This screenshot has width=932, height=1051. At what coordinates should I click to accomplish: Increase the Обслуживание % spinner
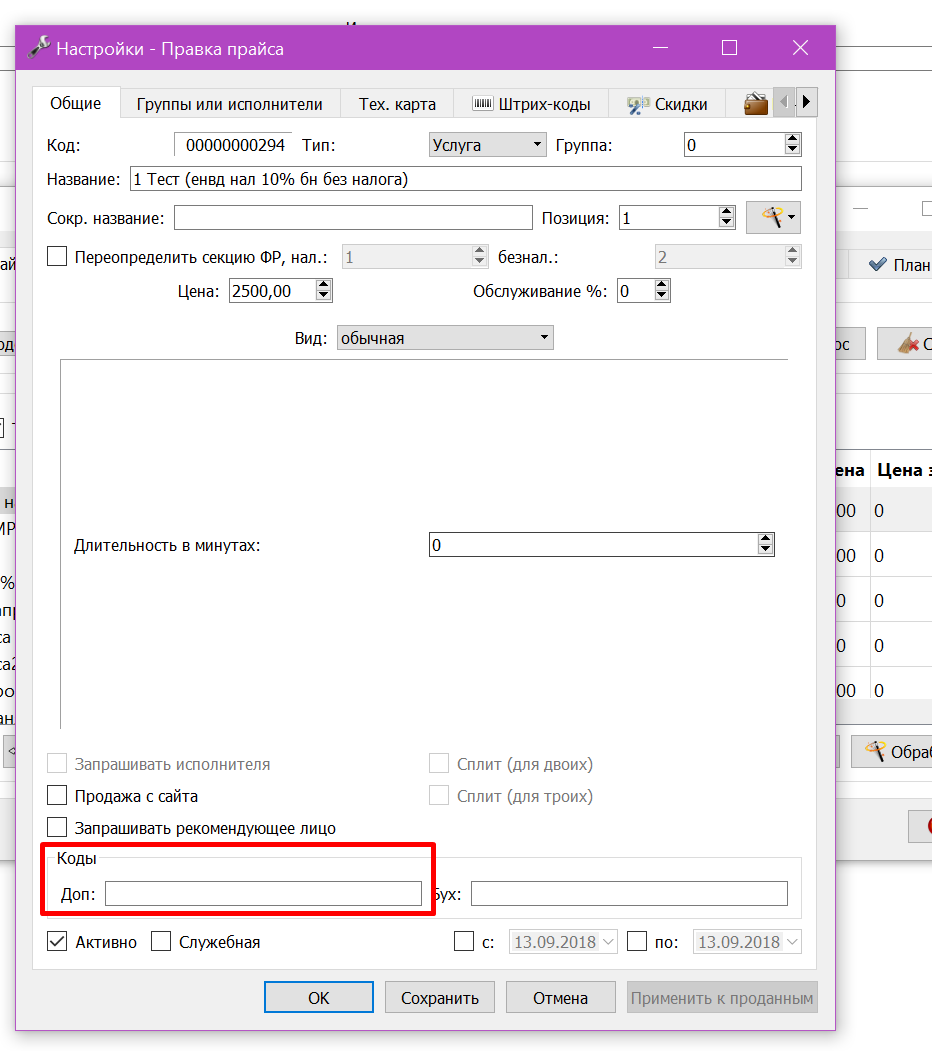point(662,285)
